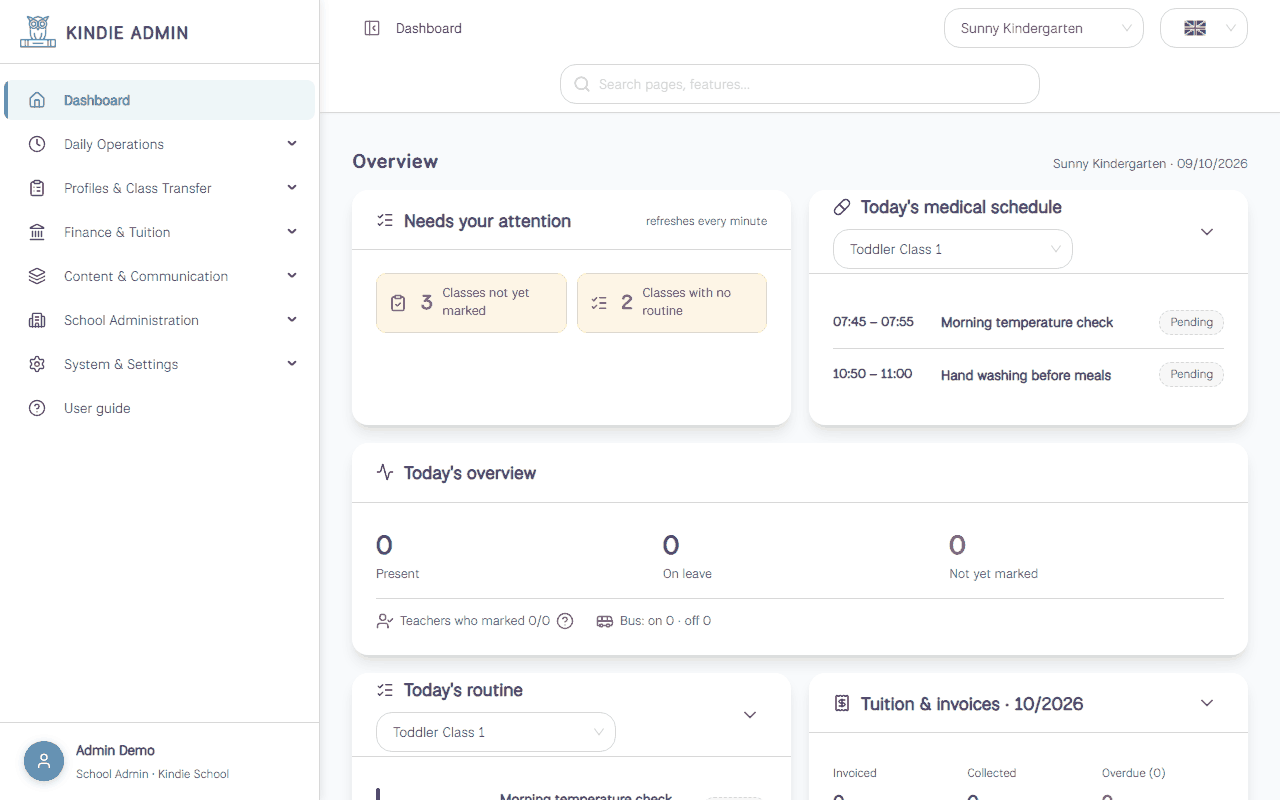Open the Sunny Kindergarten school dropdown
This screenshot has width=1280, height=800.
tap(1044, 28)
